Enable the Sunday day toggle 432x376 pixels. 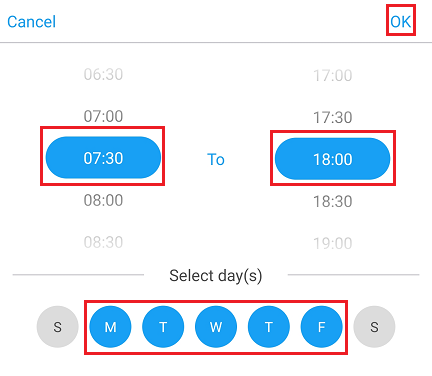58,327
